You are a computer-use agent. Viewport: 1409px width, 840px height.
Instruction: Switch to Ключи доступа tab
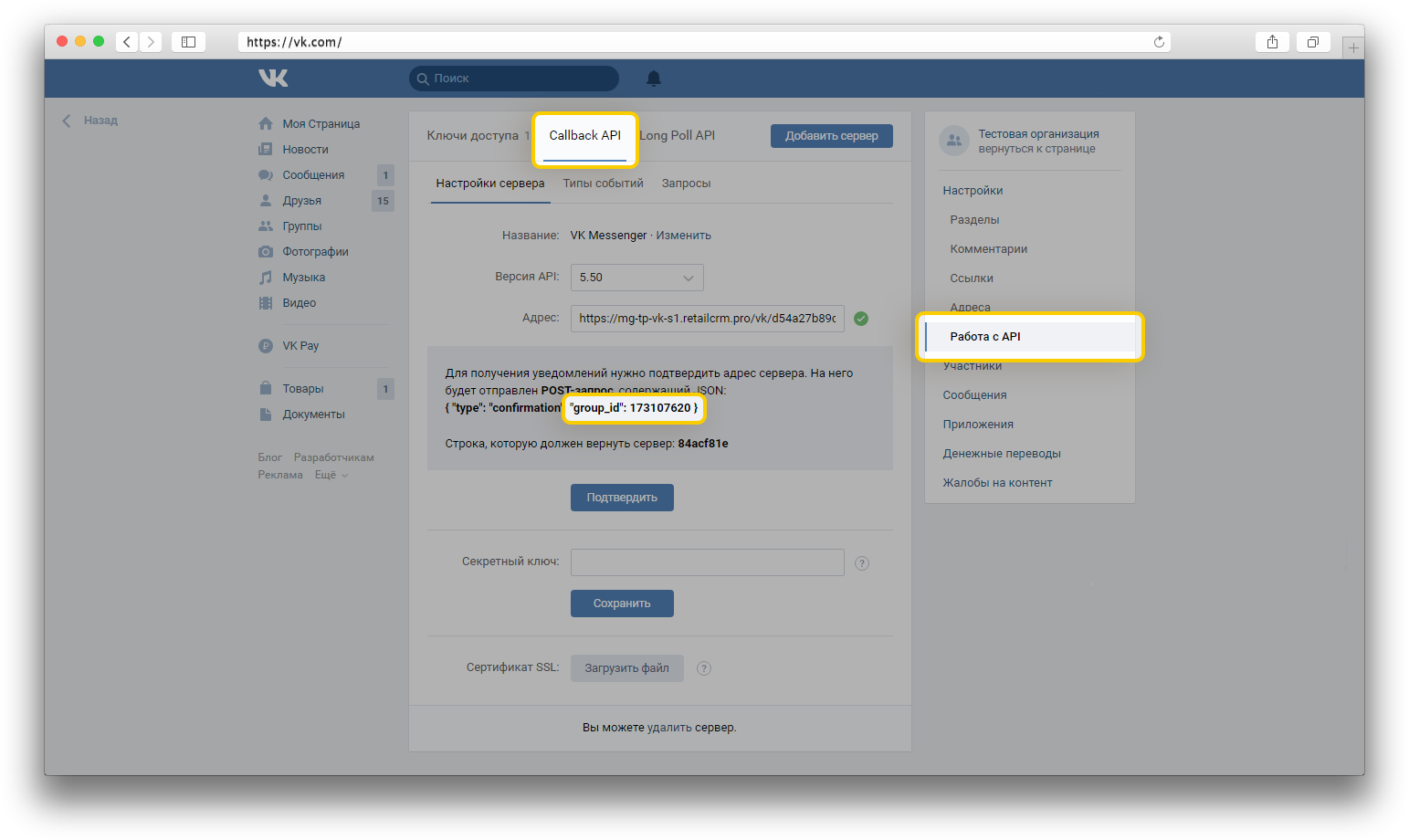(x=472, y=136)
